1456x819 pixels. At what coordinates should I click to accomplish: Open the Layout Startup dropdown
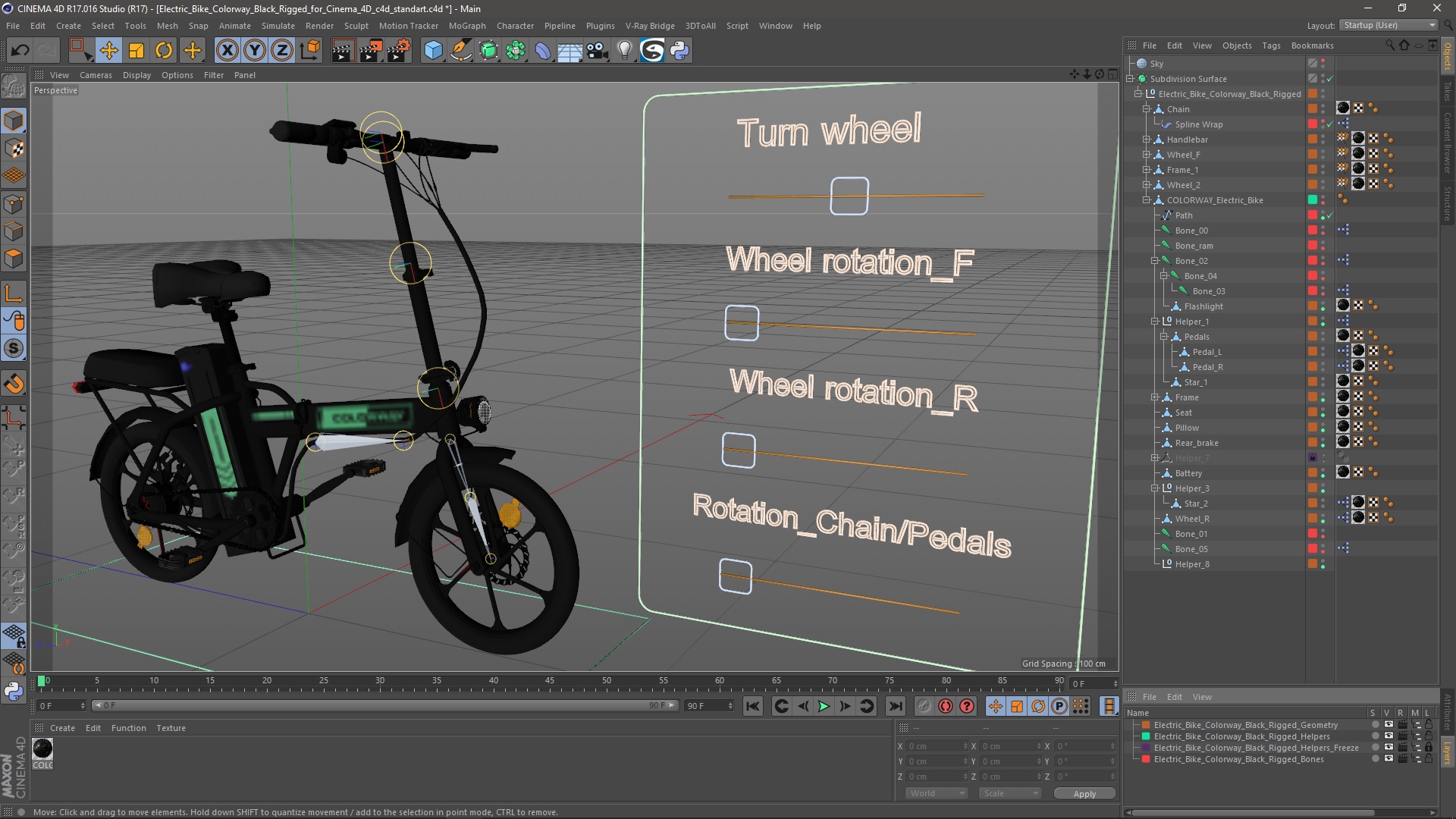click(x=1388, y=25)
